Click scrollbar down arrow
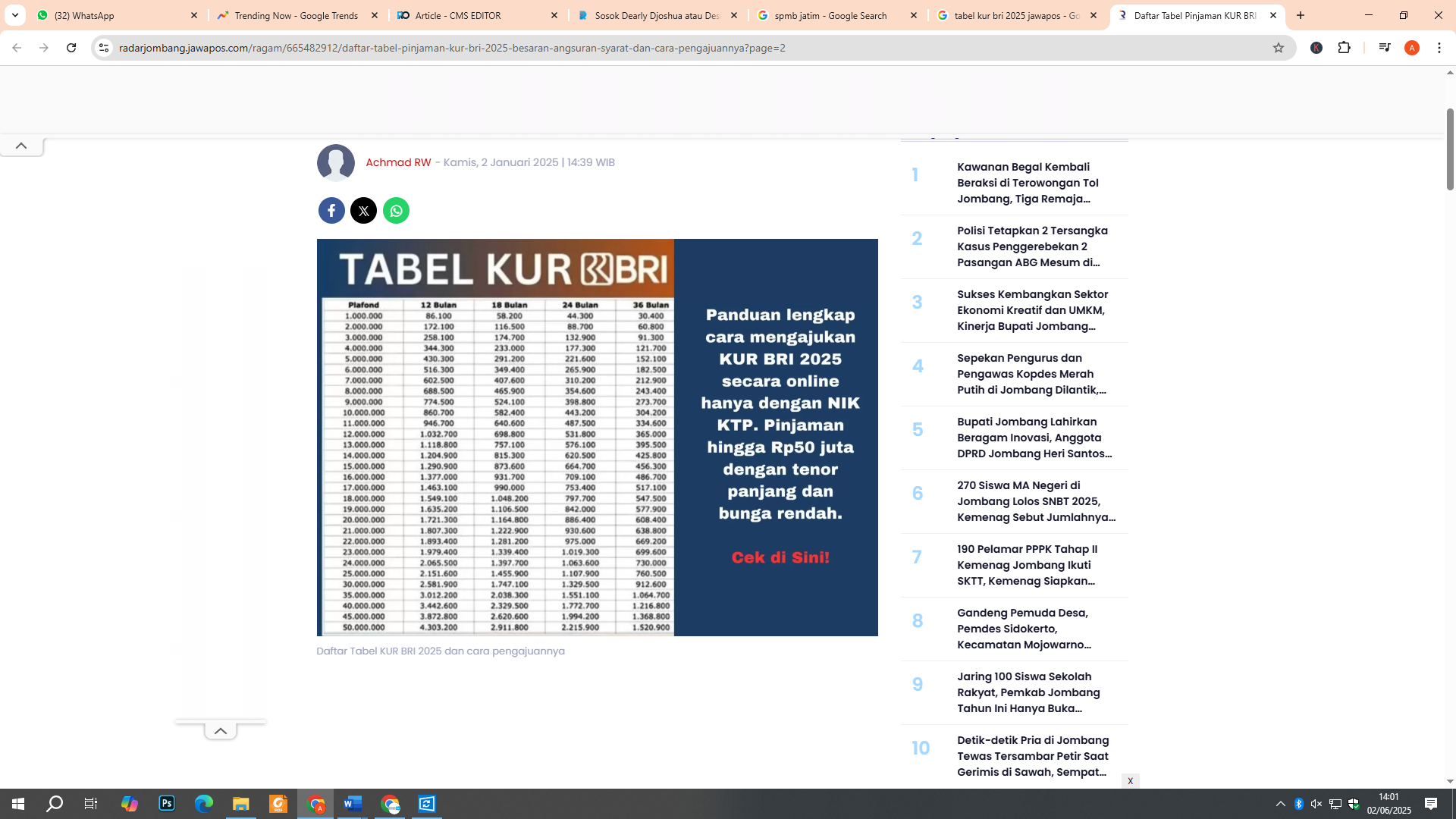1456x819 pixels. click(x=1450, y=781)
